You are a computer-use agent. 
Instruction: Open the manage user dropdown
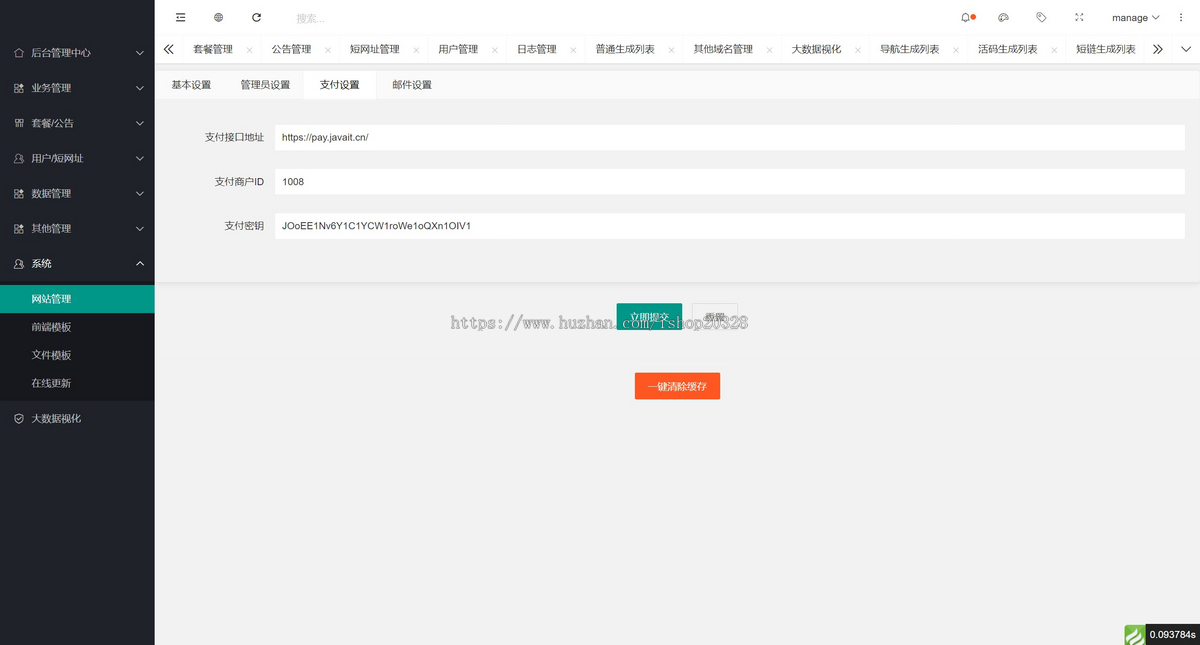pyautogui.click(x=1135, y=18)
